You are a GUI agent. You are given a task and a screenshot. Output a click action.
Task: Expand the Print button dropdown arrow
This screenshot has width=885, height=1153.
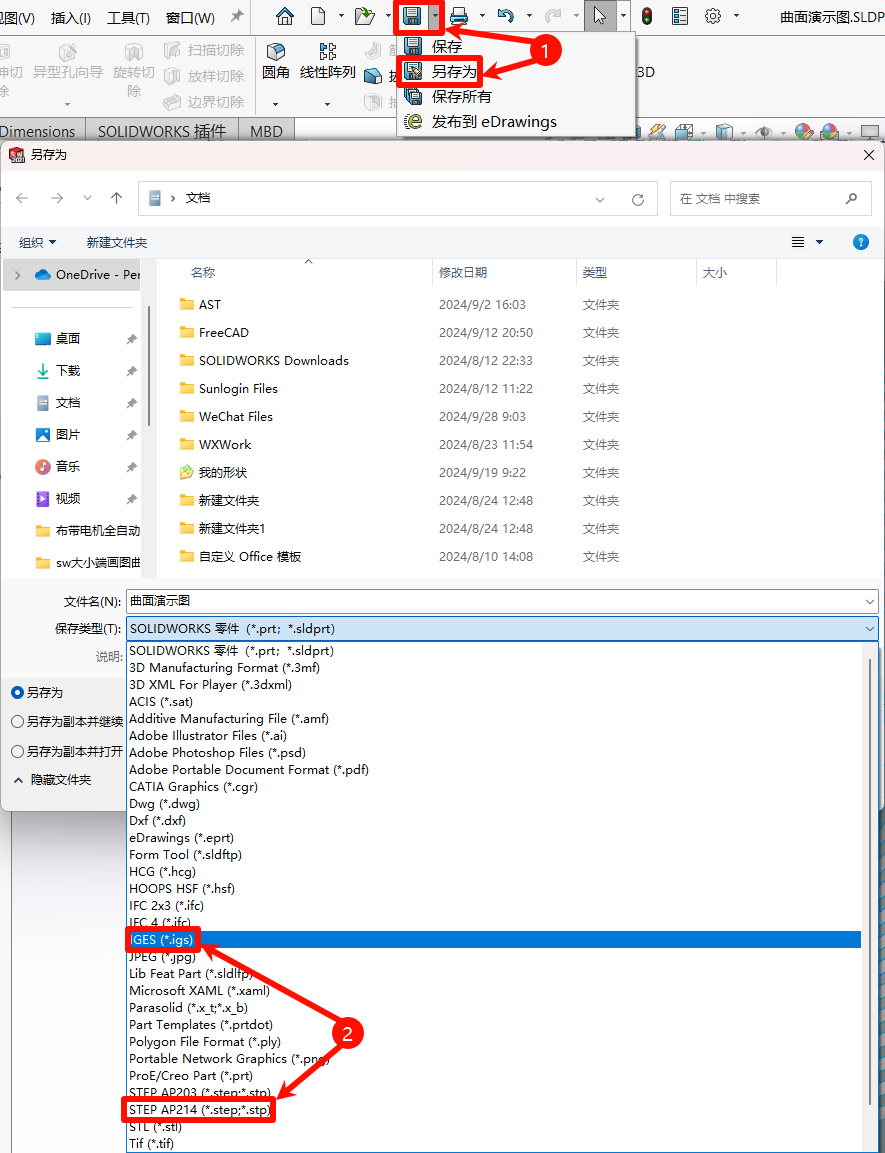pyautogui.click(x=482, y=16)
